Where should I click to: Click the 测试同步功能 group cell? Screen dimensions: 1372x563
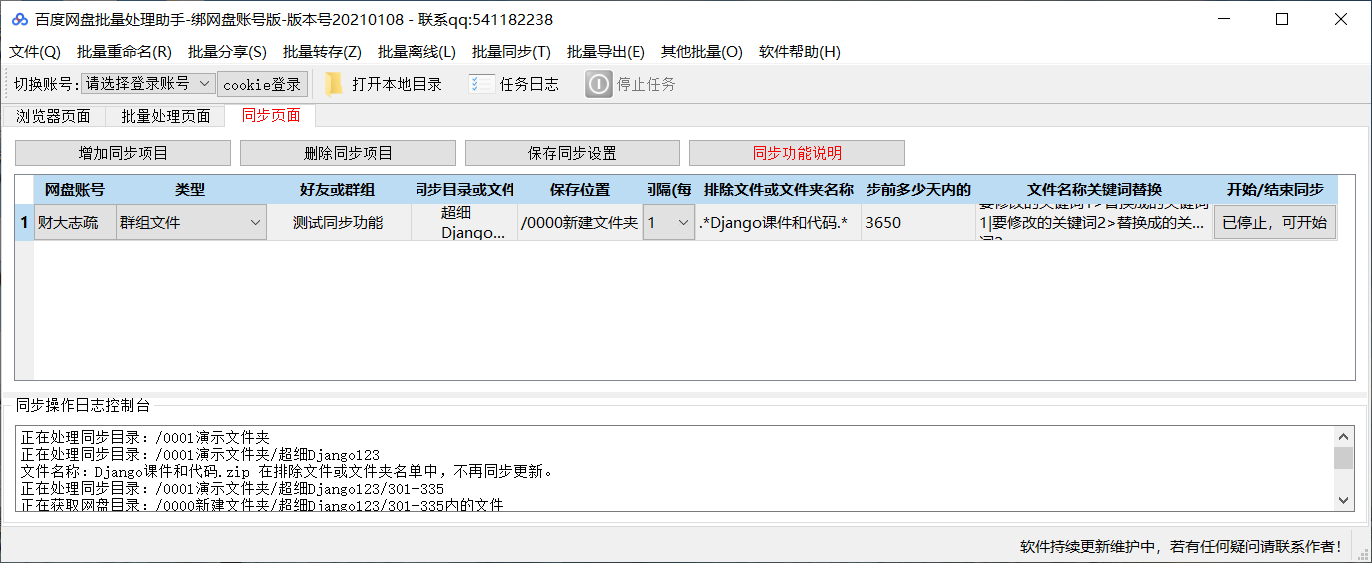(338, 222)
